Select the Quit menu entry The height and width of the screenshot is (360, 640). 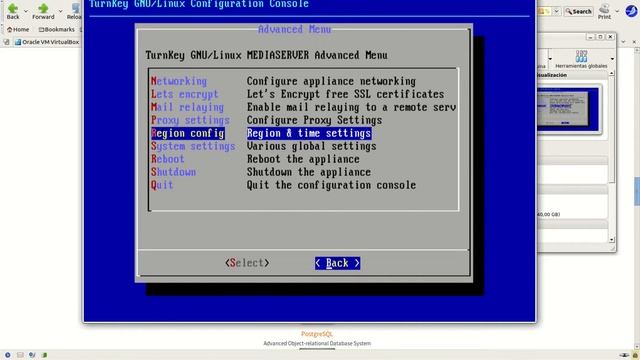[162, 185]
